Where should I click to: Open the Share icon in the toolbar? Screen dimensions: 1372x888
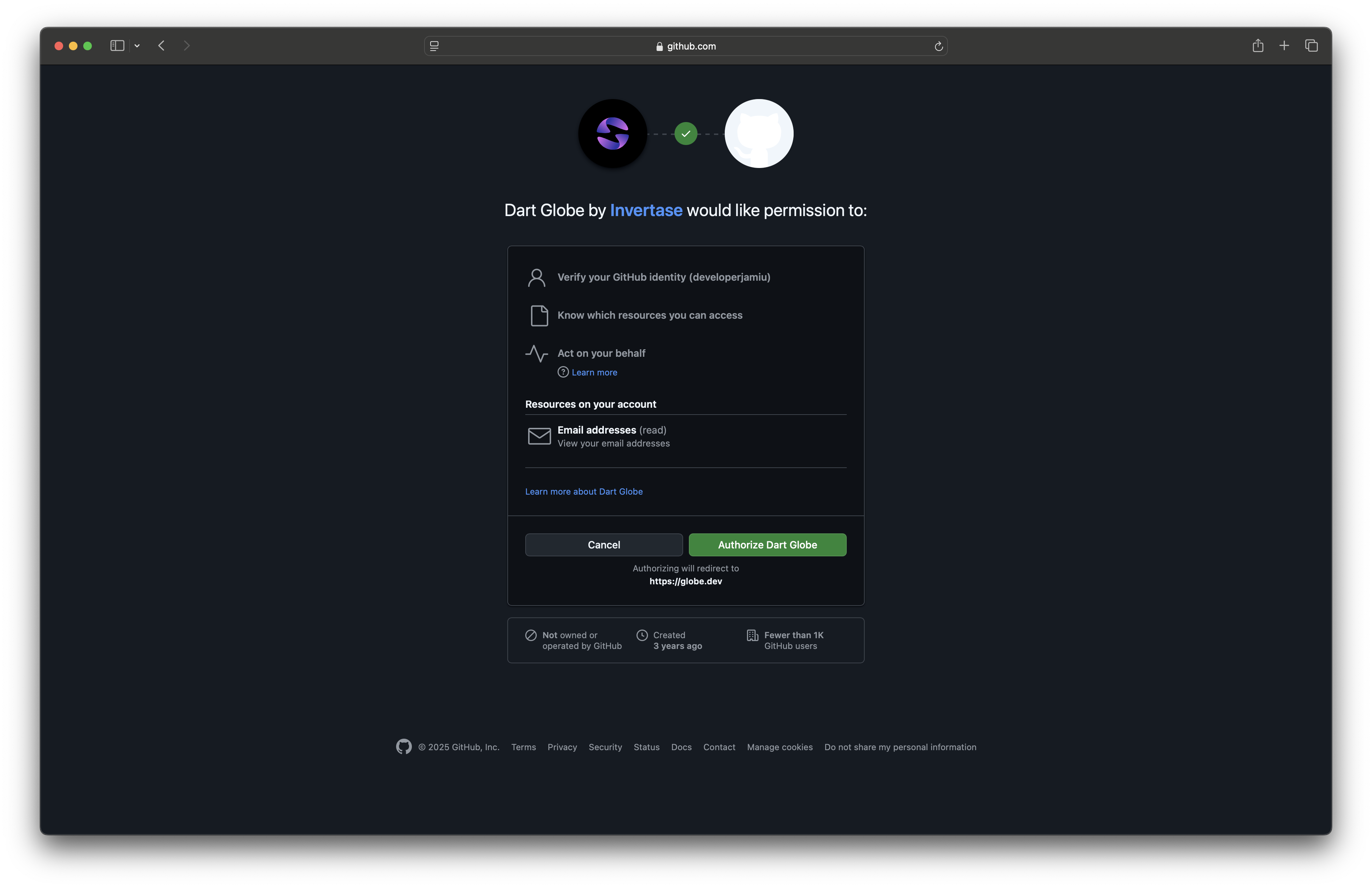pyautogui.click(x=1257, y=46)
